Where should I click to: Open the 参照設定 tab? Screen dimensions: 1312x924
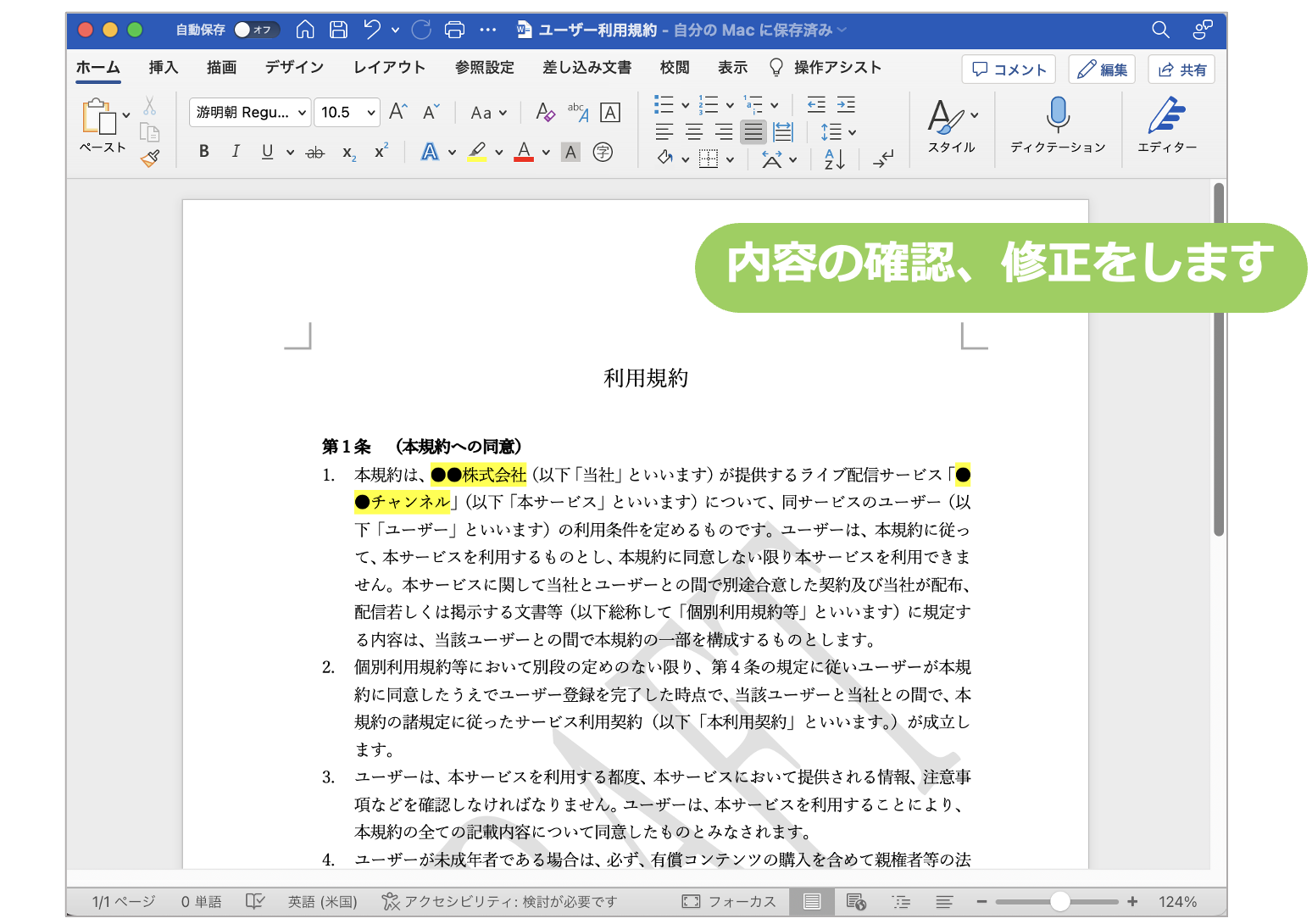[484, 68]
